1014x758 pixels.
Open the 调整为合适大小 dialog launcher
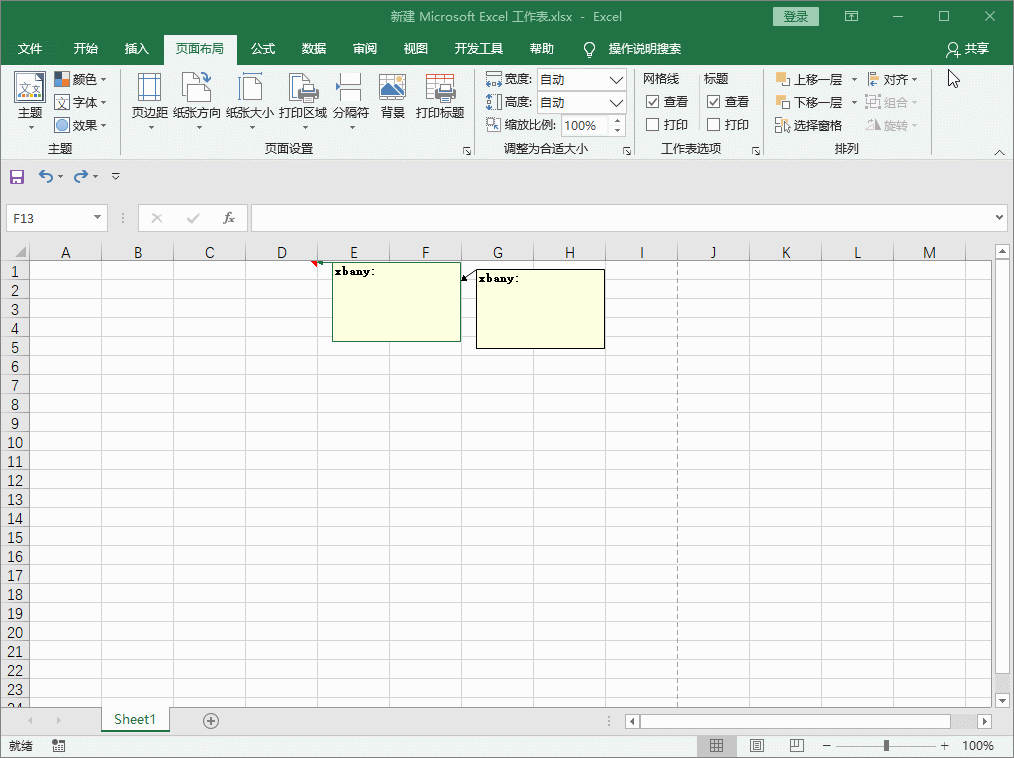627,151
